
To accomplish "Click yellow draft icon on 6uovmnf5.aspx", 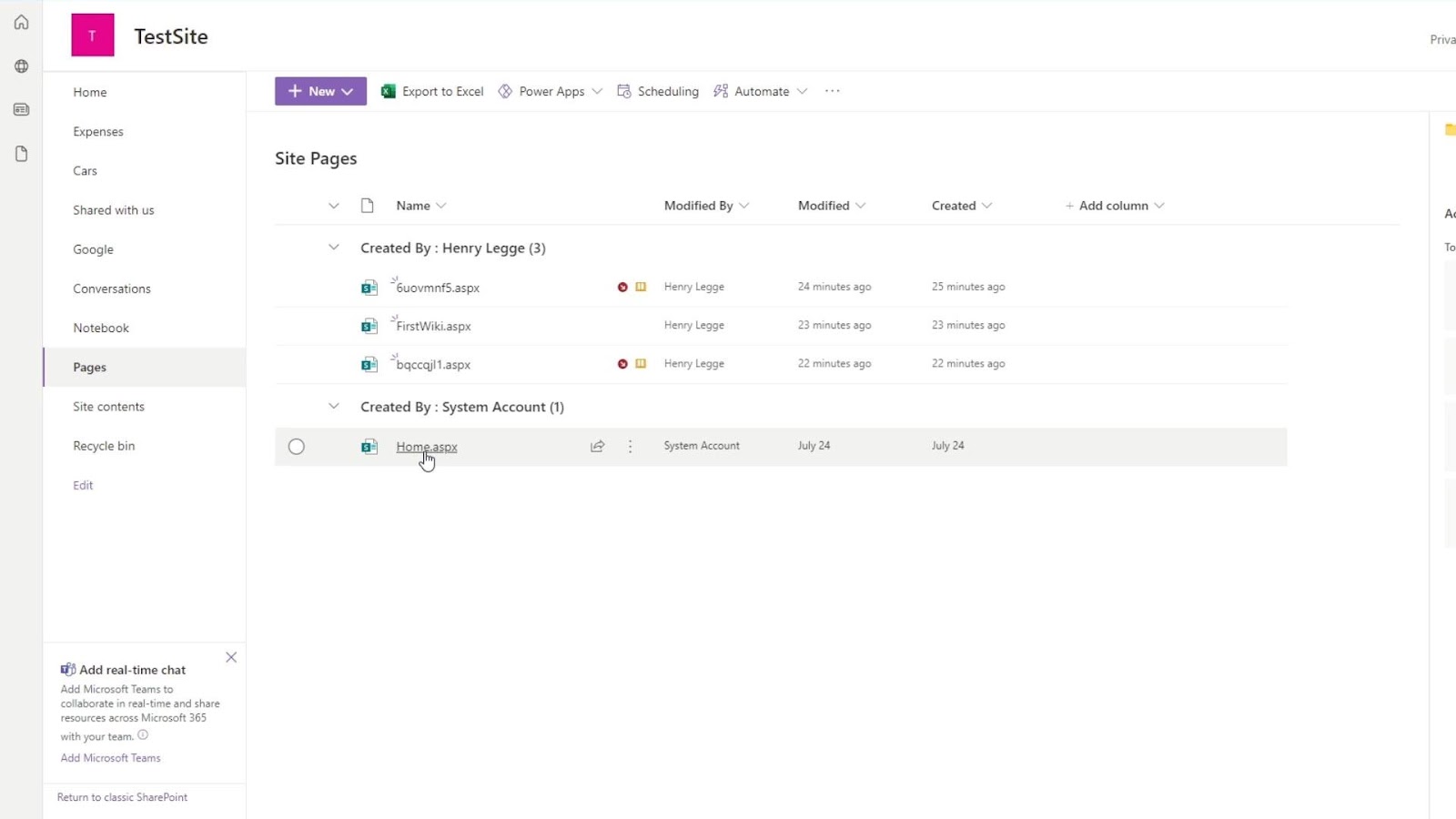I will 641,287.
